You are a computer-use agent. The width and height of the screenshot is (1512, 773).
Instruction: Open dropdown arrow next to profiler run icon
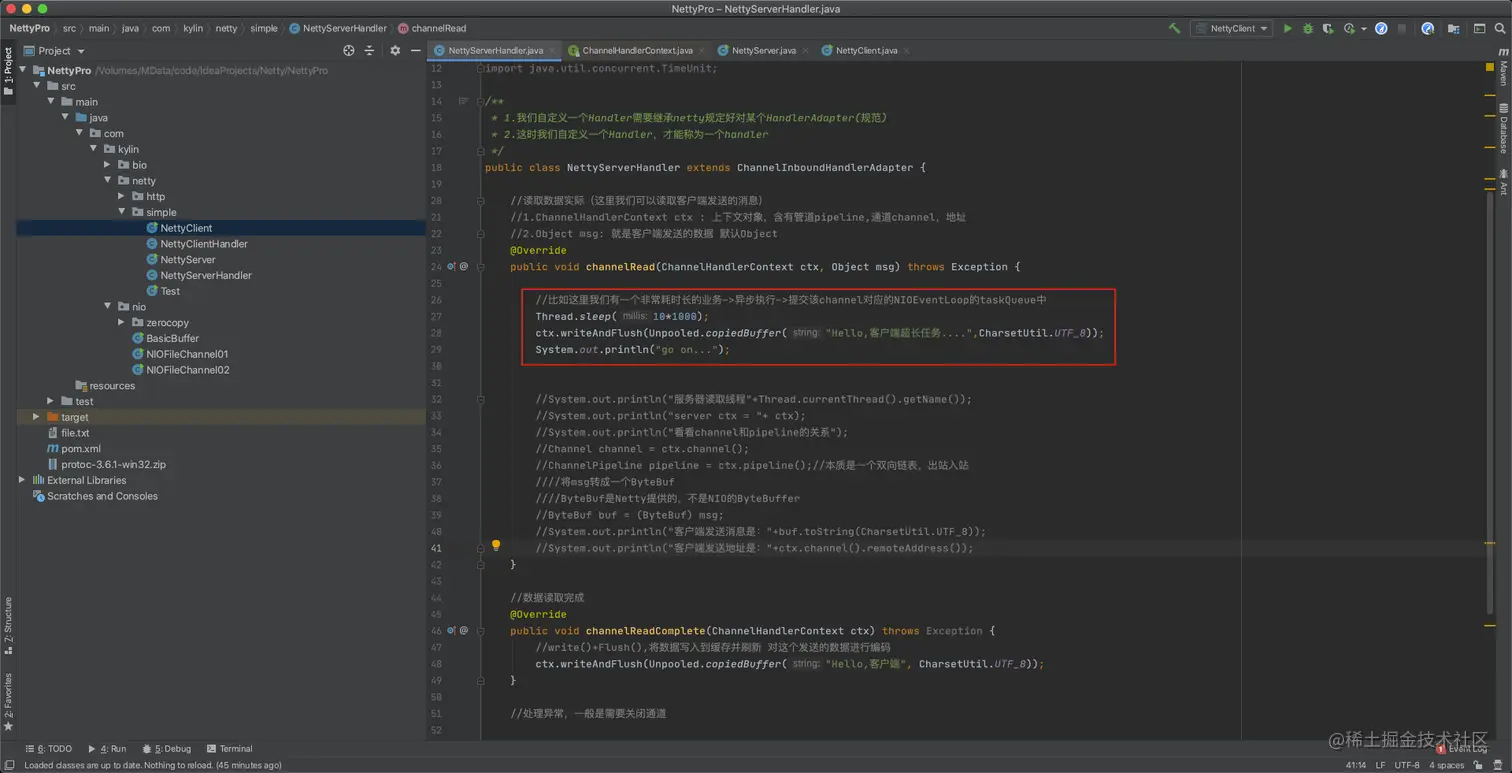click(x=1362, y=29)
